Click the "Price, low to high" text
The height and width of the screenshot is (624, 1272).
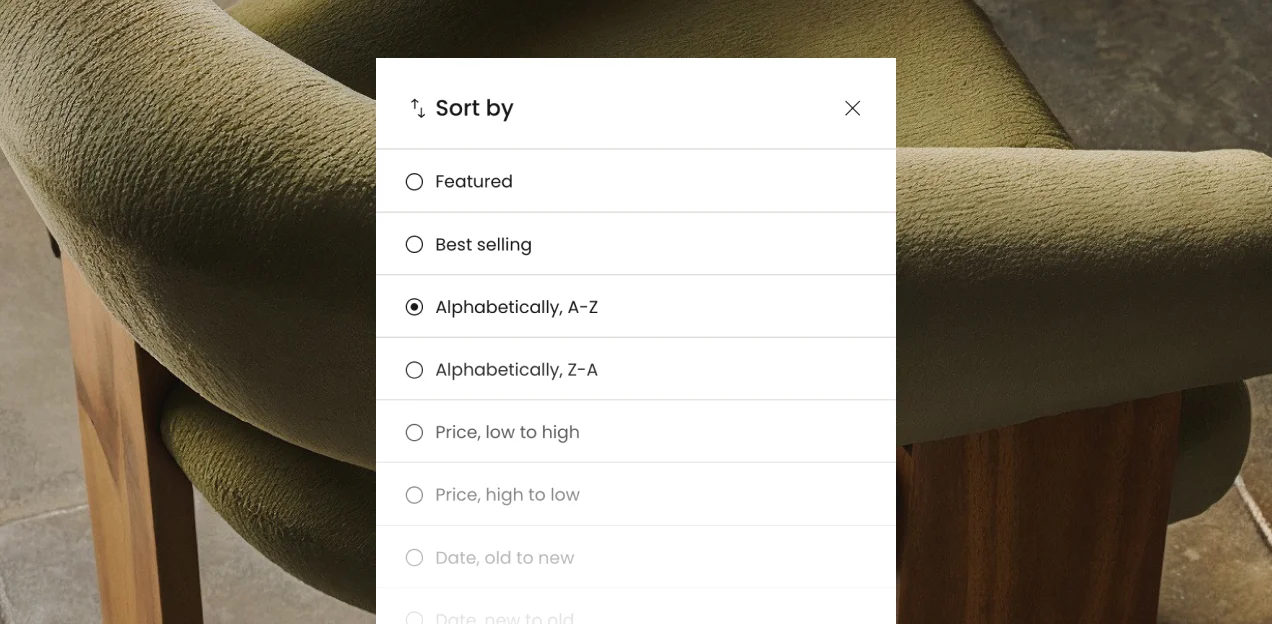click(507, 433)
